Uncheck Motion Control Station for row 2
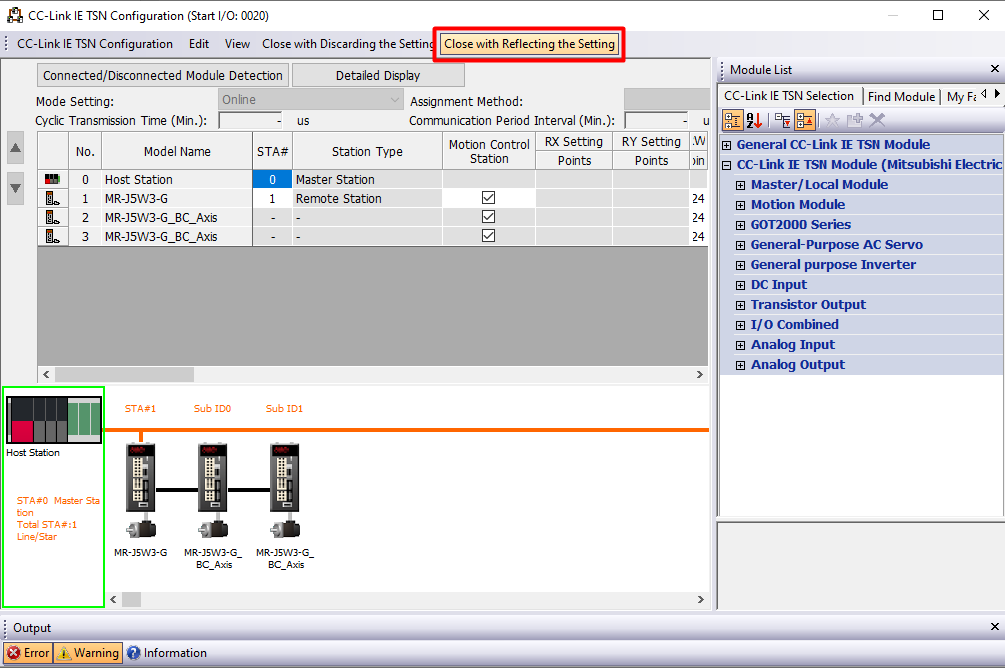 [x=488, y=217]
